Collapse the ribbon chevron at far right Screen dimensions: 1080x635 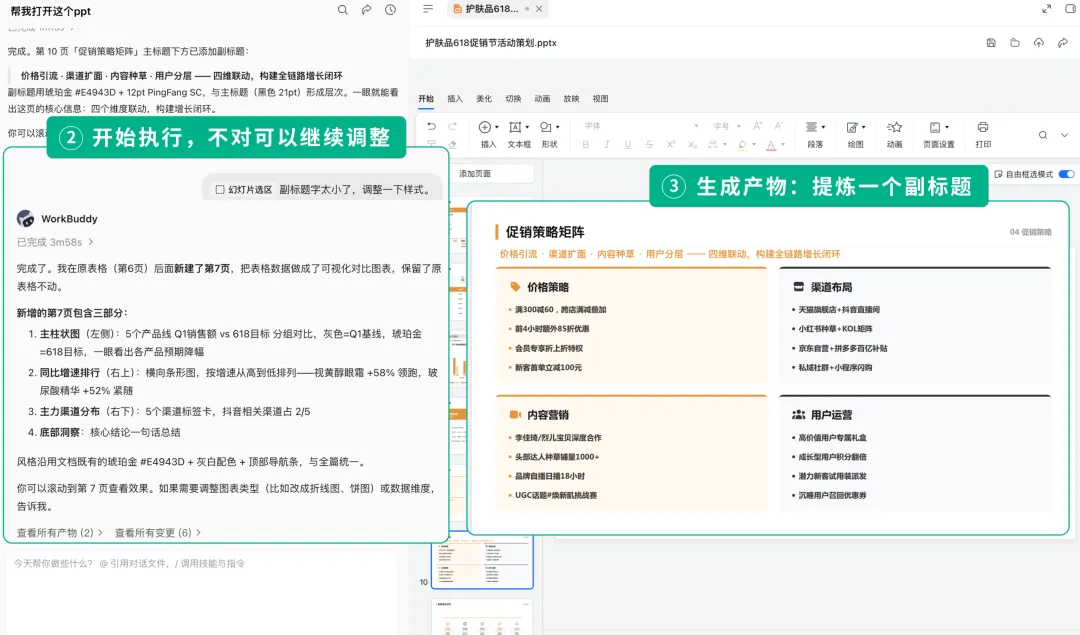tap(1064, 135)
